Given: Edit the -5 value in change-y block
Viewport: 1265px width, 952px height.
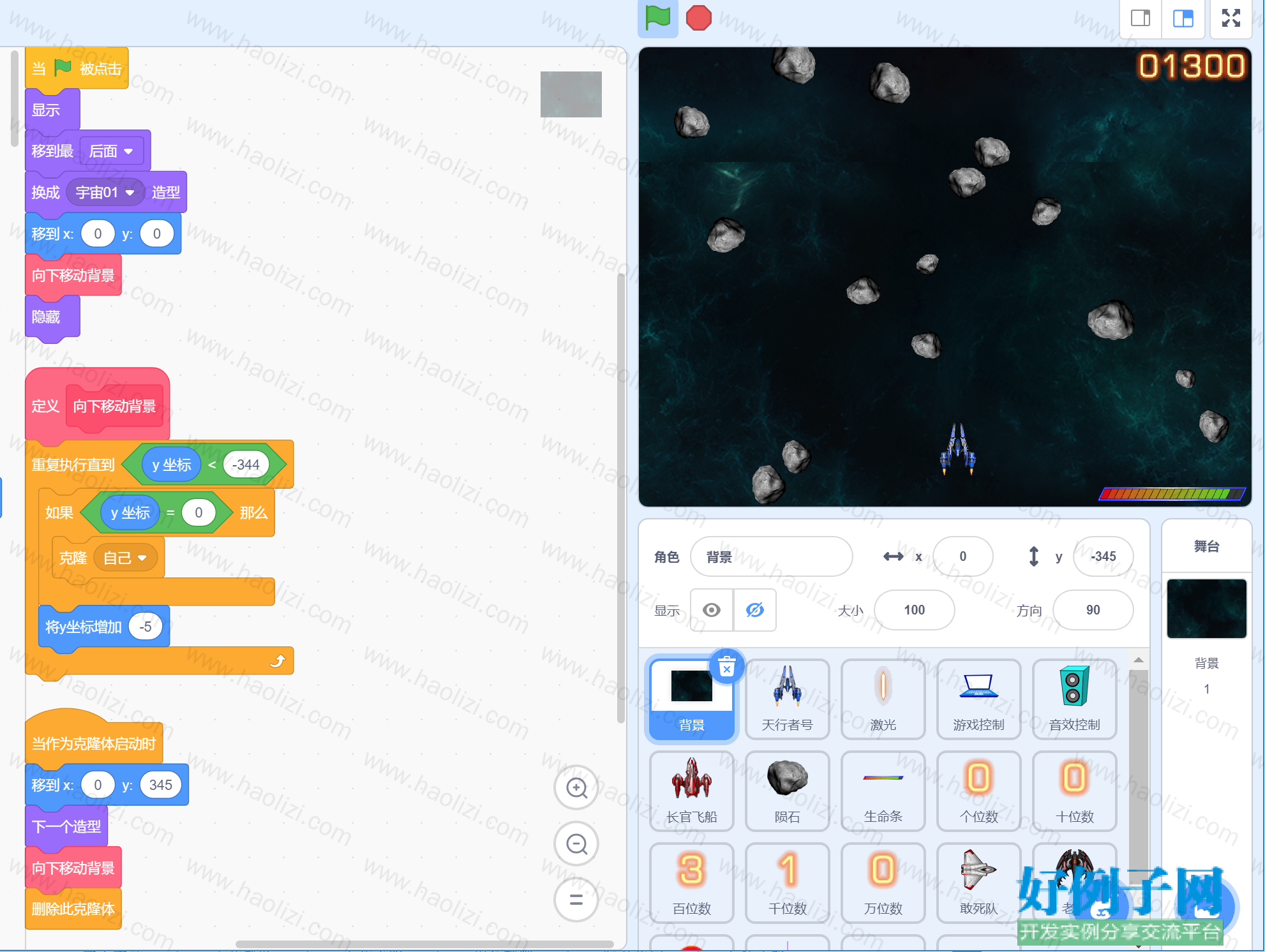Looking at the screenshot, I should click(x=146, y=627).
